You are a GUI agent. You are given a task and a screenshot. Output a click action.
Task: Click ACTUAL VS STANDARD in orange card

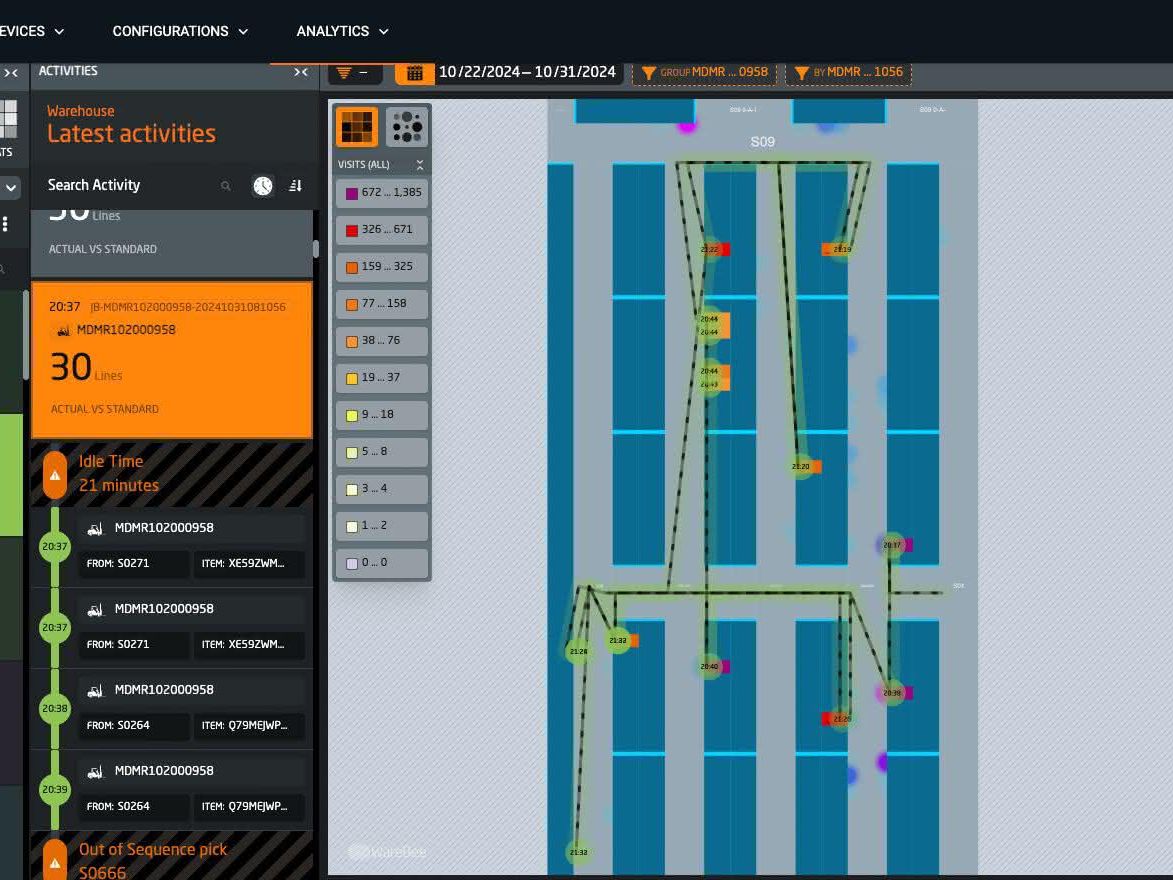[x=105, y=409]
